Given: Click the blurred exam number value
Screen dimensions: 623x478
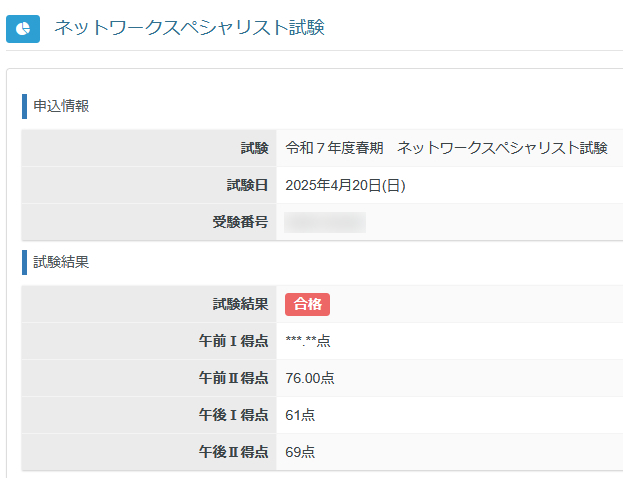Looking at the screenshot, I should pyautogui.click(x=325, y=222).
